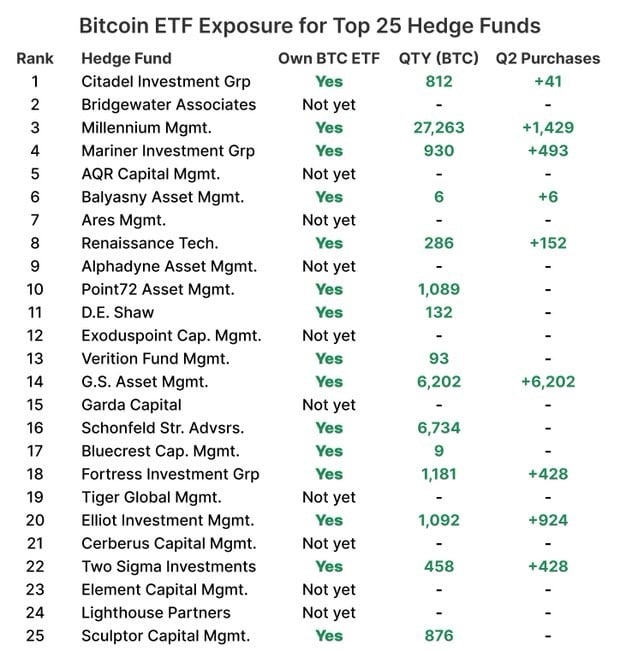Open the Bridgewater Associates row name
Screen dimensions: 620x651
(x=168, y=104)
